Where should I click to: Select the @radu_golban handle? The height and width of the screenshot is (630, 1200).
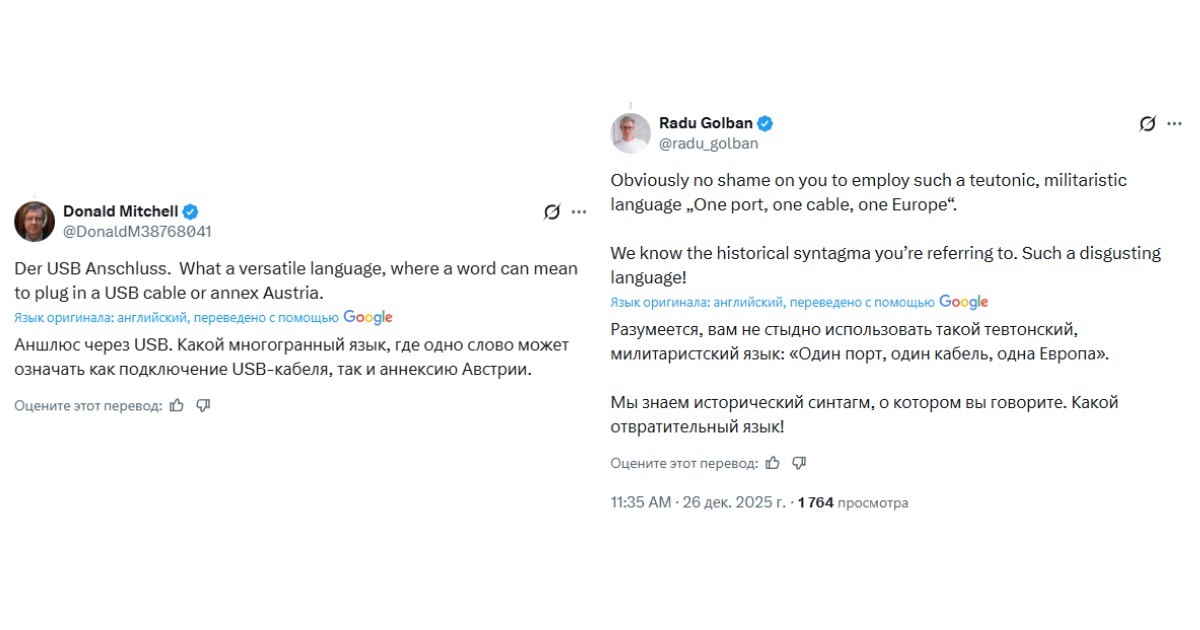tap(709, 143)
